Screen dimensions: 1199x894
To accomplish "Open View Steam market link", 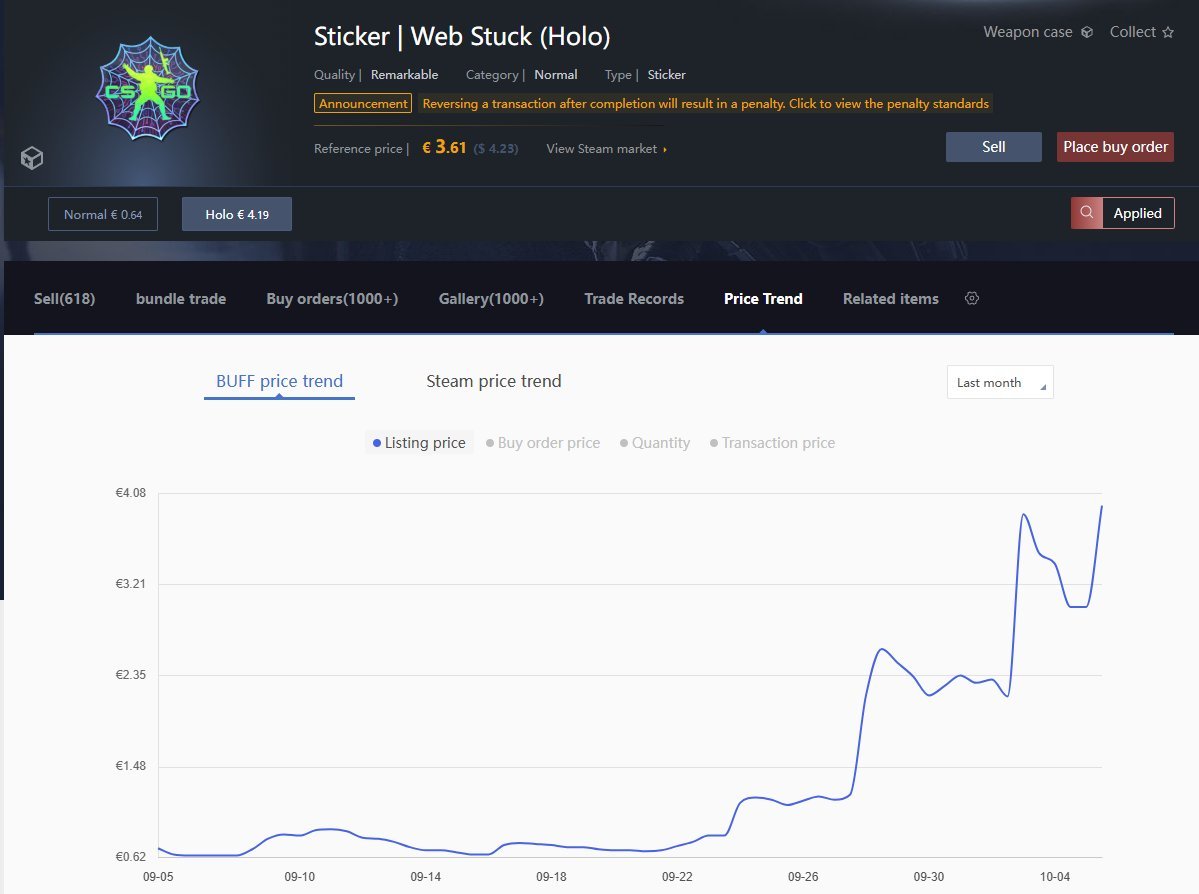I will pyautogui.click(x=606, y=148).
